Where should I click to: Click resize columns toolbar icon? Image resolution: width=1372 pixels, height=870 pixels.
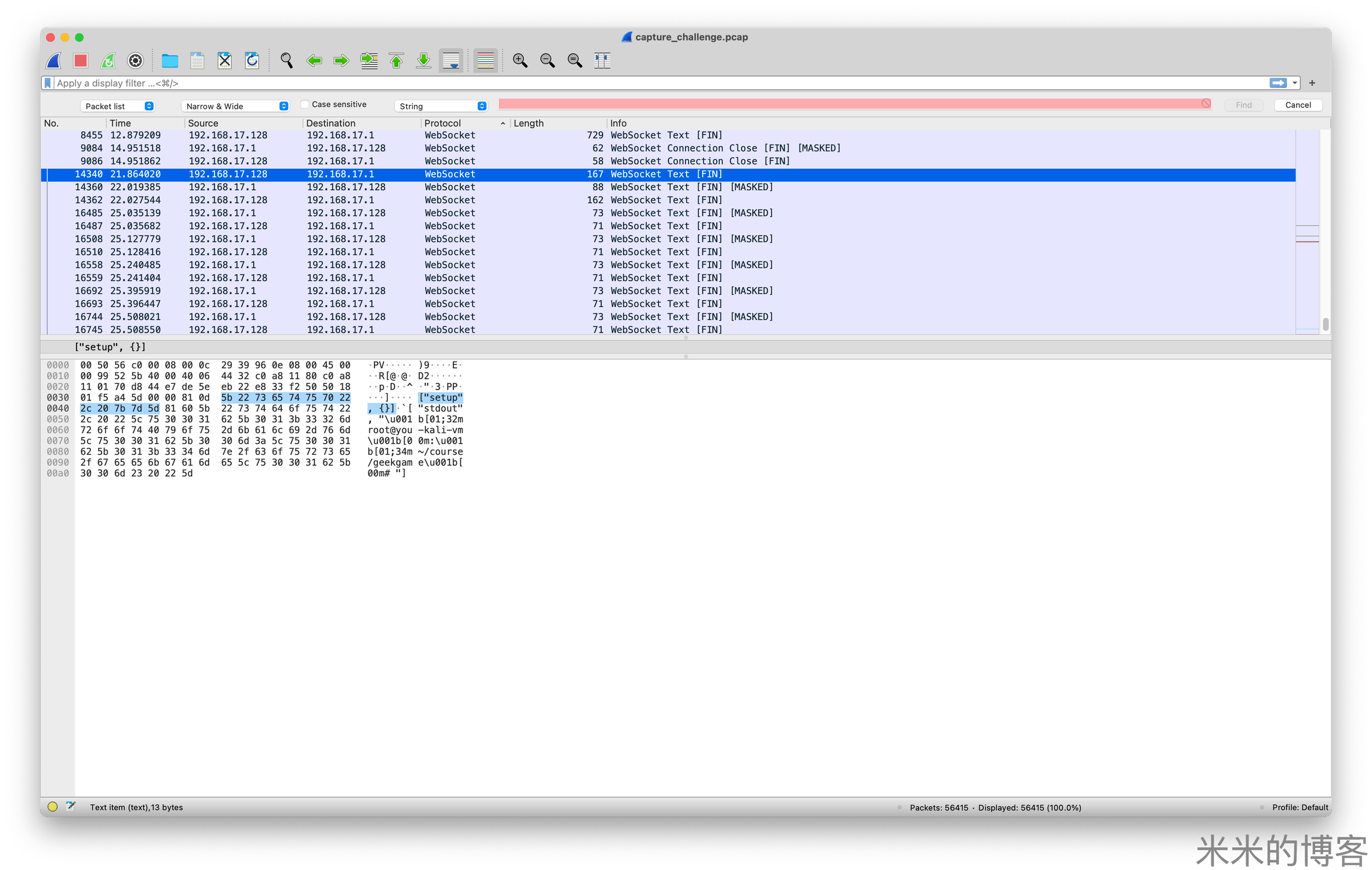pyautogui.click(x=602, y=60)
